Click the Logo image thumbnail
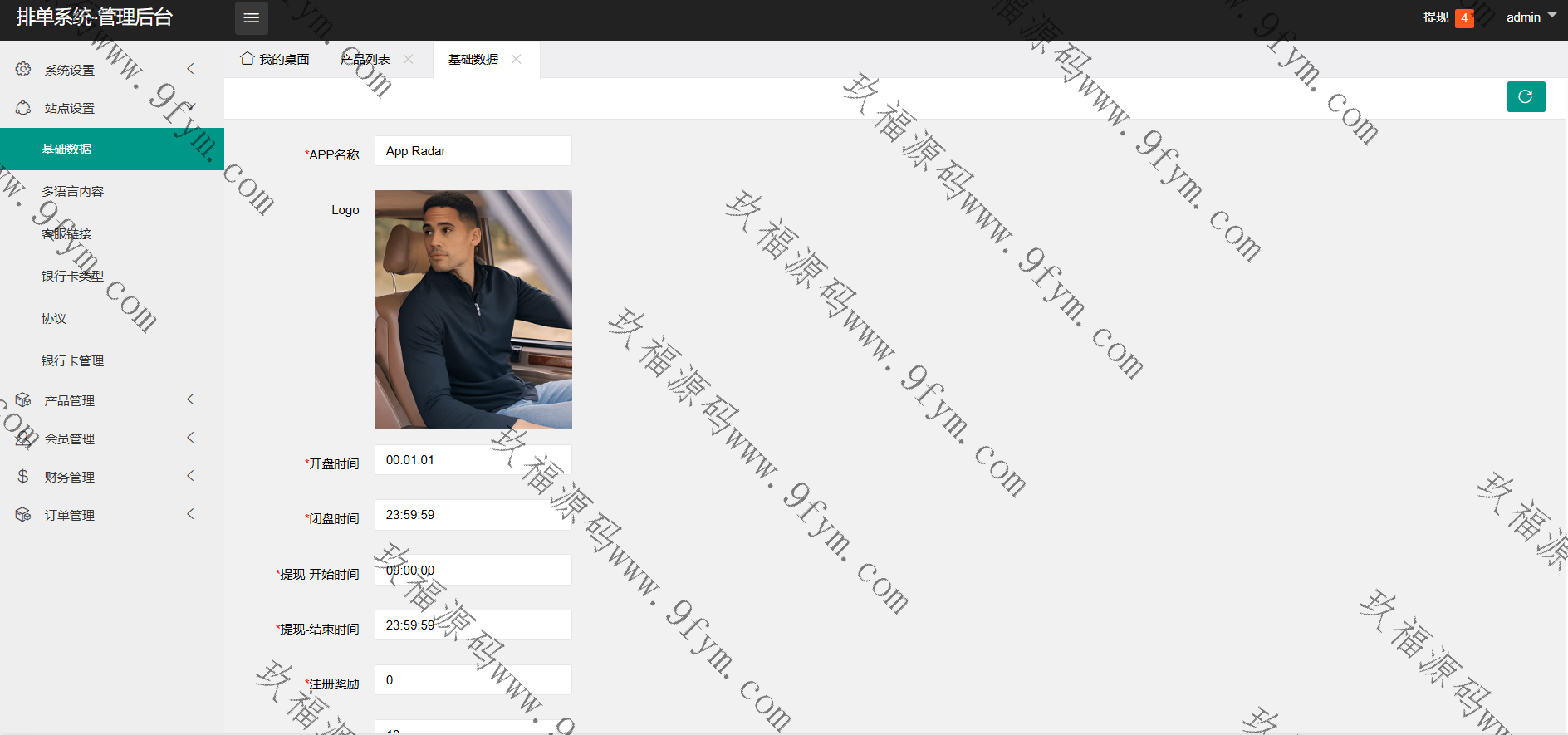 [x=473, y=309]
